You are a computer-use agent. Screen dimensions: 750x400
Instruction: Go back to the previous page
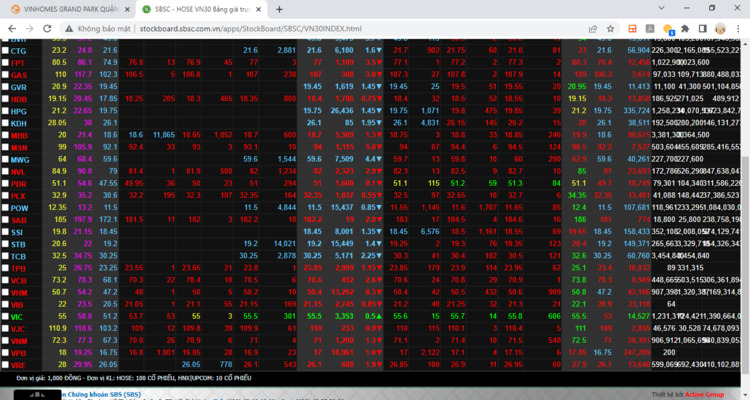[x=12, y=29]
